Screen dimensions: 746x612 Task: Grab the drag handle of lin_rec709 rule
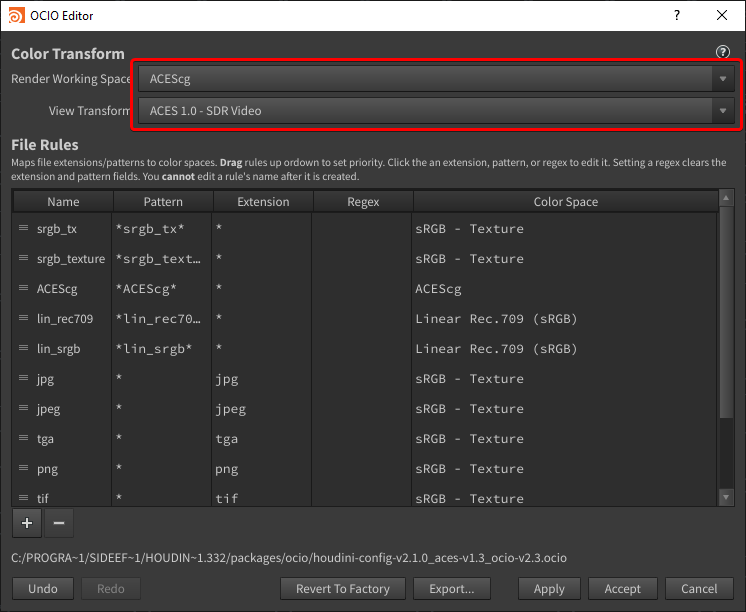23,318
